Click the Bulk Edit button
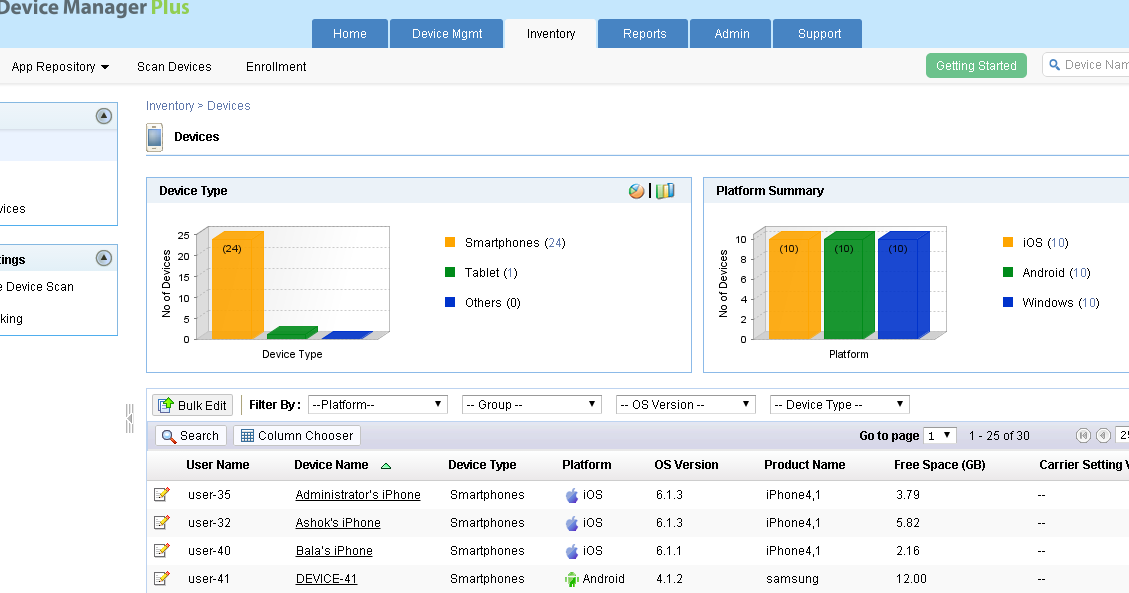The width and height of the screenshot is (1129, 593). coord(192,404)
